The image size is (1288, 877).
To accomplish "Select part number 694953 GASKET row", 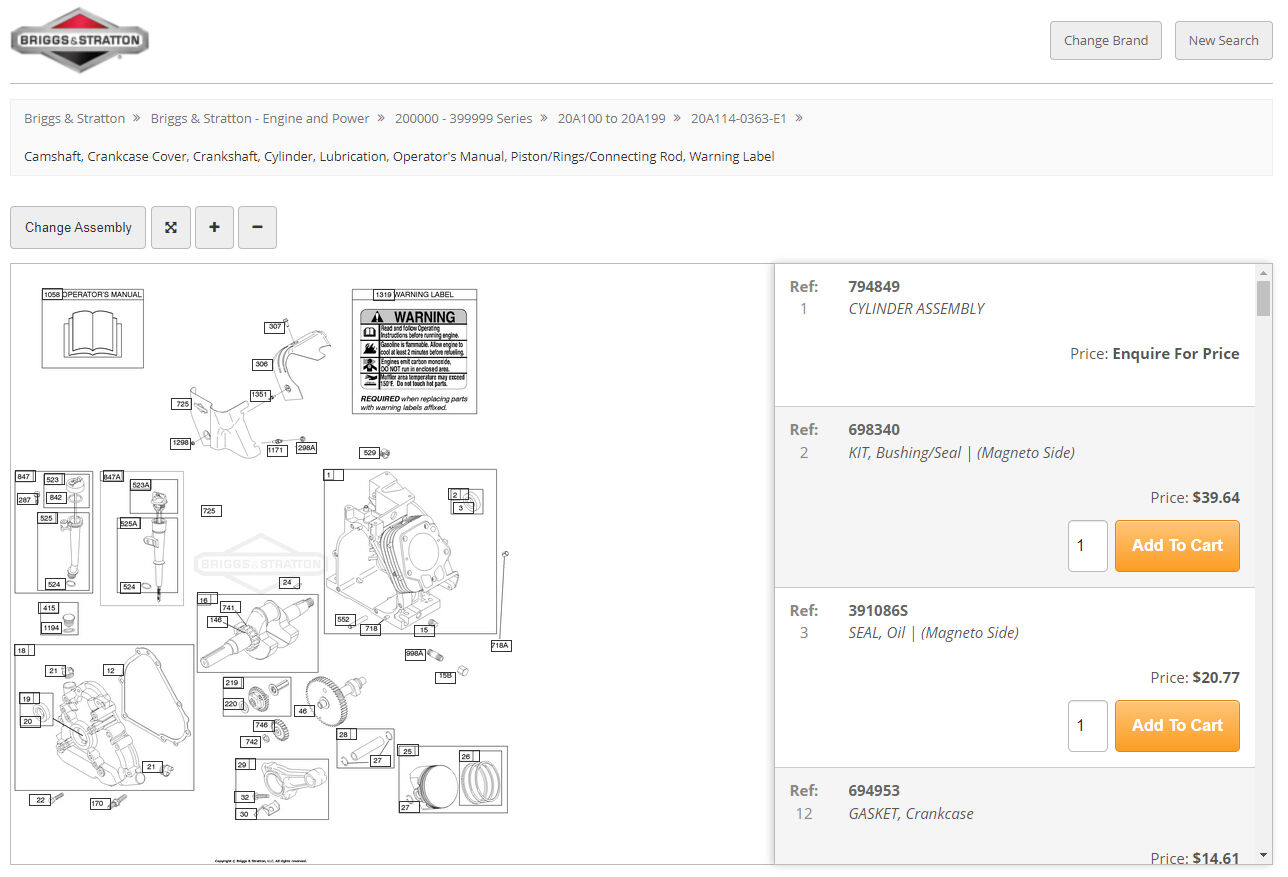I will [x=1015, y=816].
